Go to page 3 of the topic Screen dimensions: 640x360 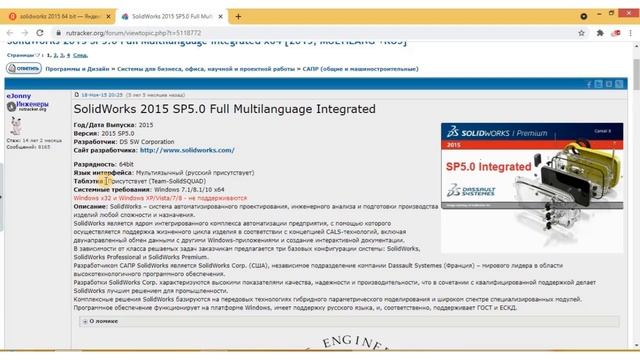click(62, 55)
